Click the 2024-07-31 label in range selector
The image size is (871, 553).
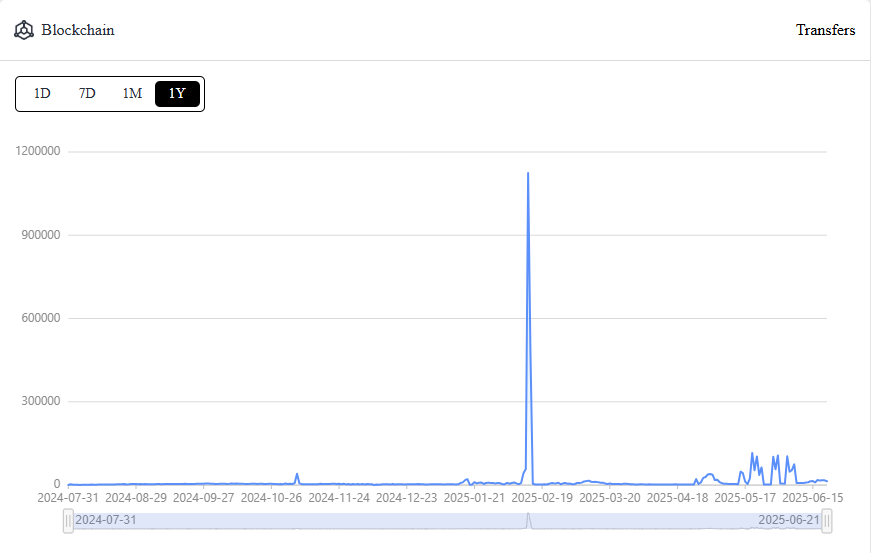pyautogui.click(x=106, y=520)
